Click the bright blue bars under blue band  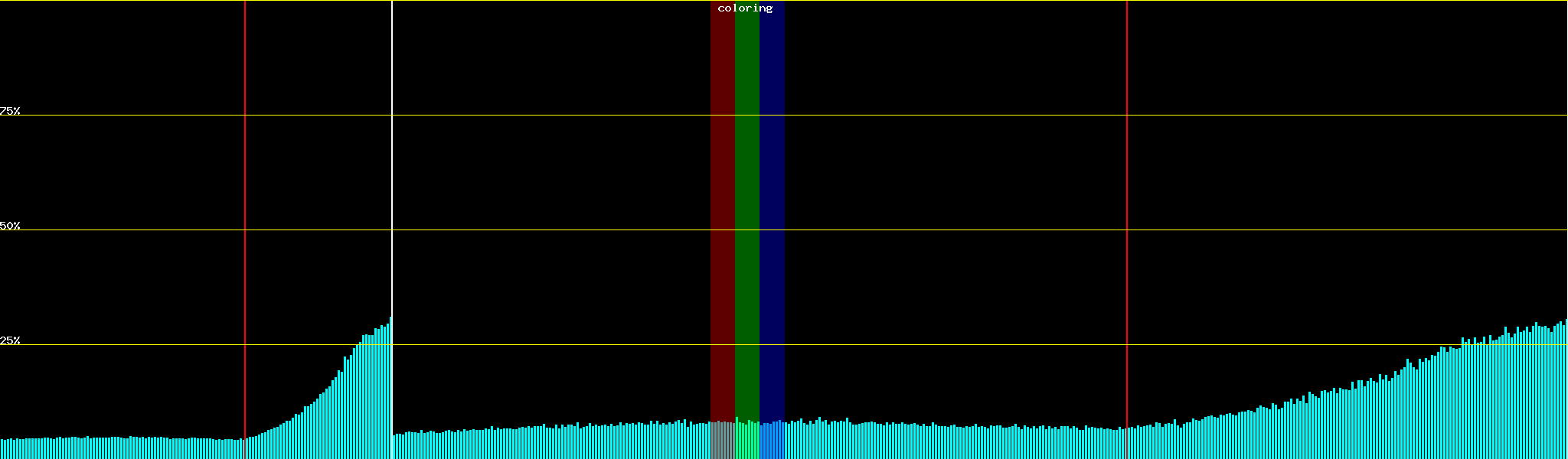coord(772,441)
